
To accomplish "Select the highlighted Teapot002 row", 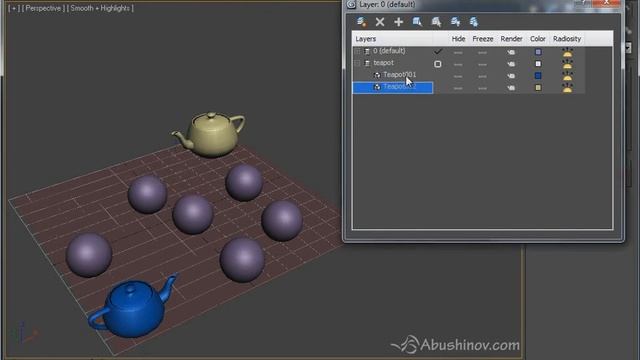I will click(x=393, y=87).
